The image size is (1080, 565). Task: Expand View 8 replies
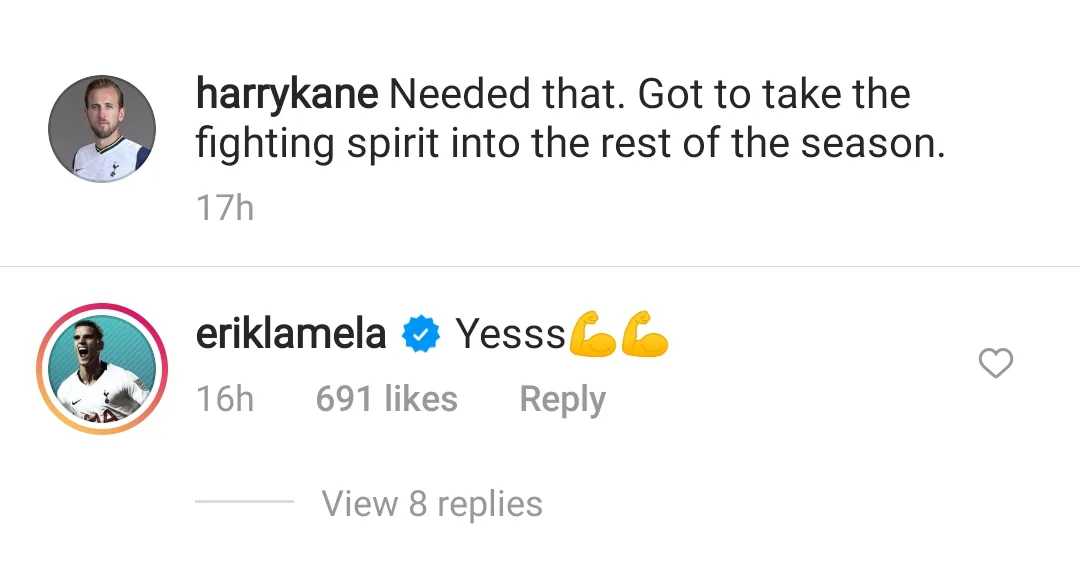[x=432, y=504]
